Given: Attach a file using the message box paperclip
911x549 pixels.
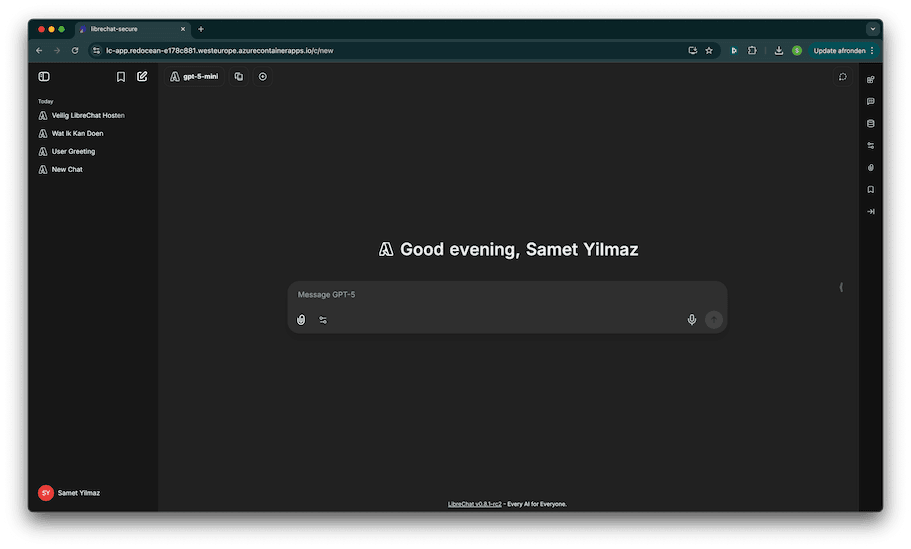Looking at the screenshot, I should pyautogui.click(x=301, y=320).
